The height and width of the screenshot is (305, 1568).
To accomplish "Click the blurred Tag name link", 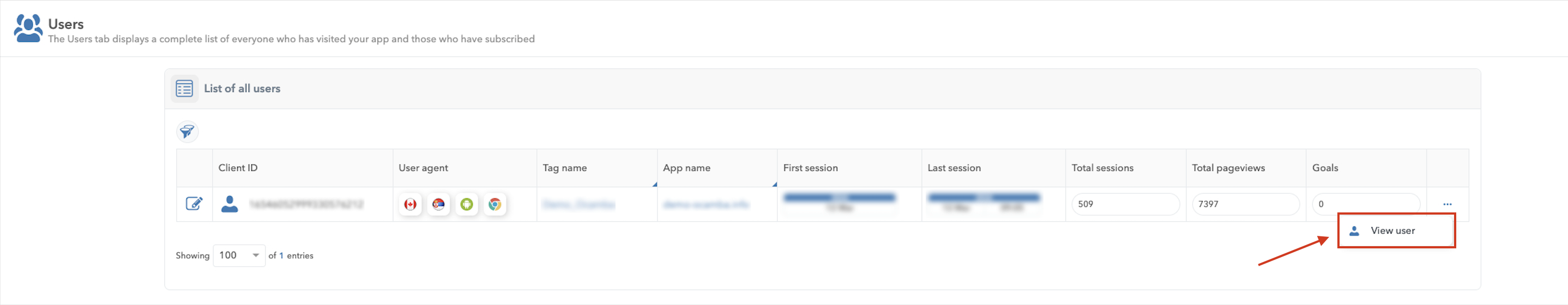I will [x=578, y=204].
